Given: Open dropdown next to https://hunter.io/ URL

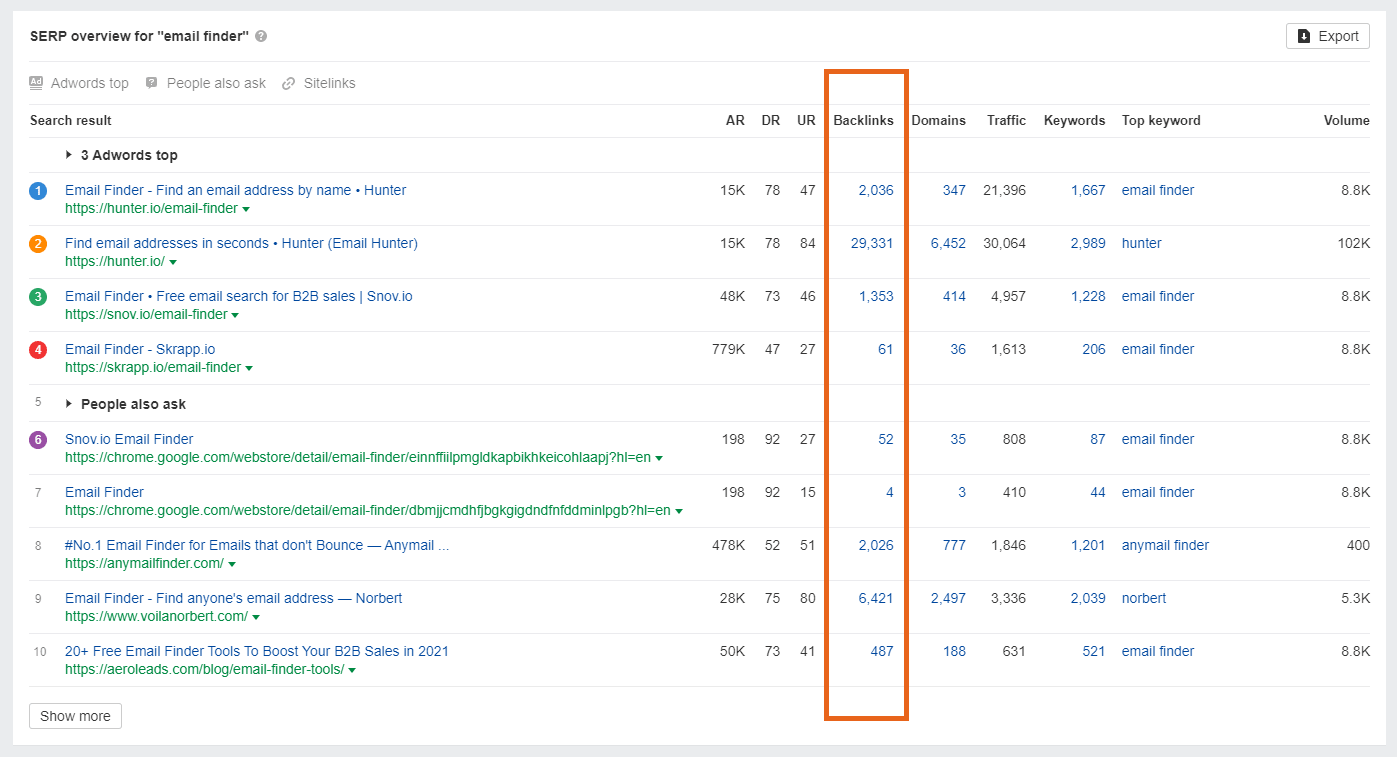Looking at the screenshot, I should pyautogui.click(x=173, y=263).
